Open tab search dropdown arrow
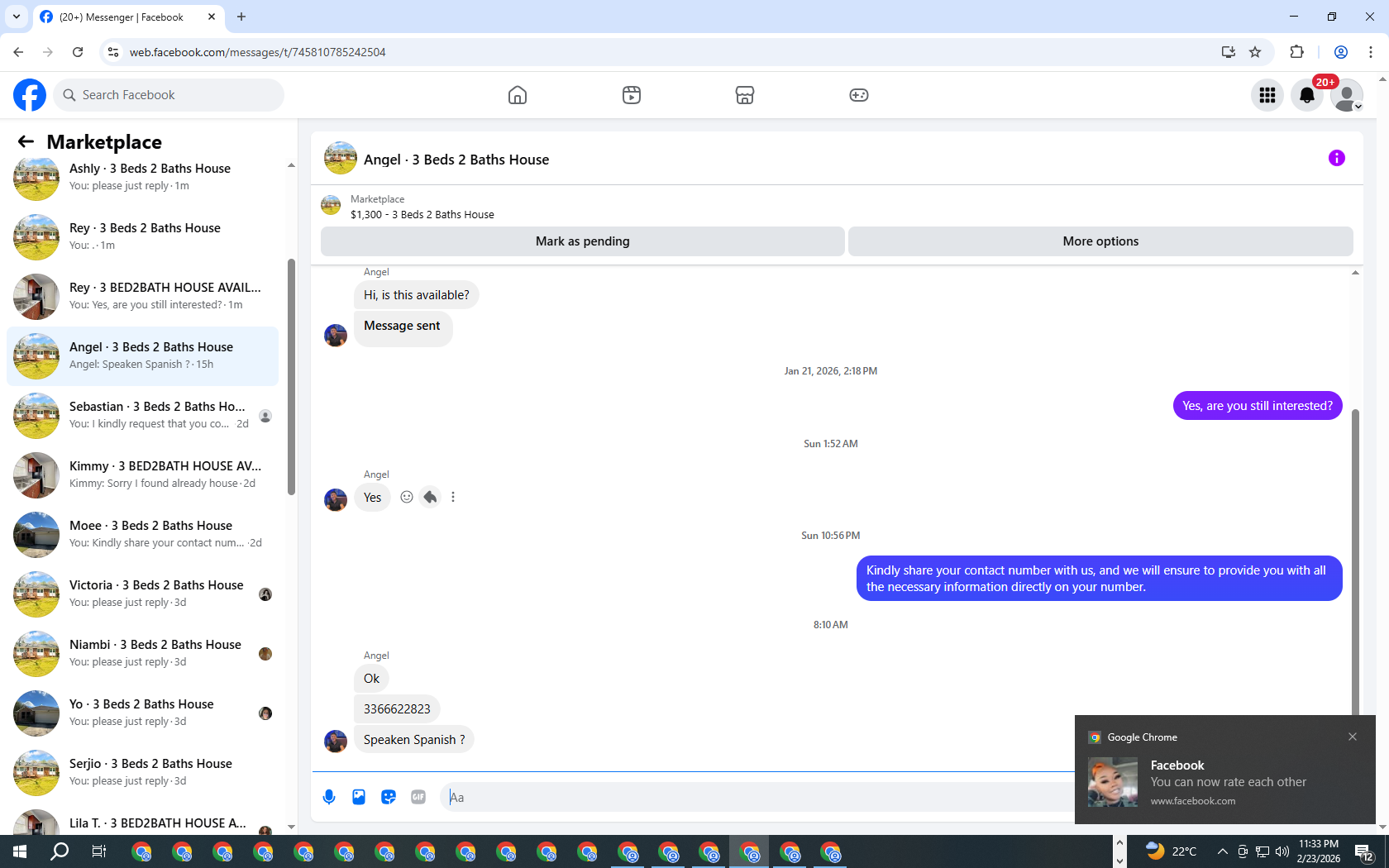This screenshot has height=868, width=1389. 17,17
